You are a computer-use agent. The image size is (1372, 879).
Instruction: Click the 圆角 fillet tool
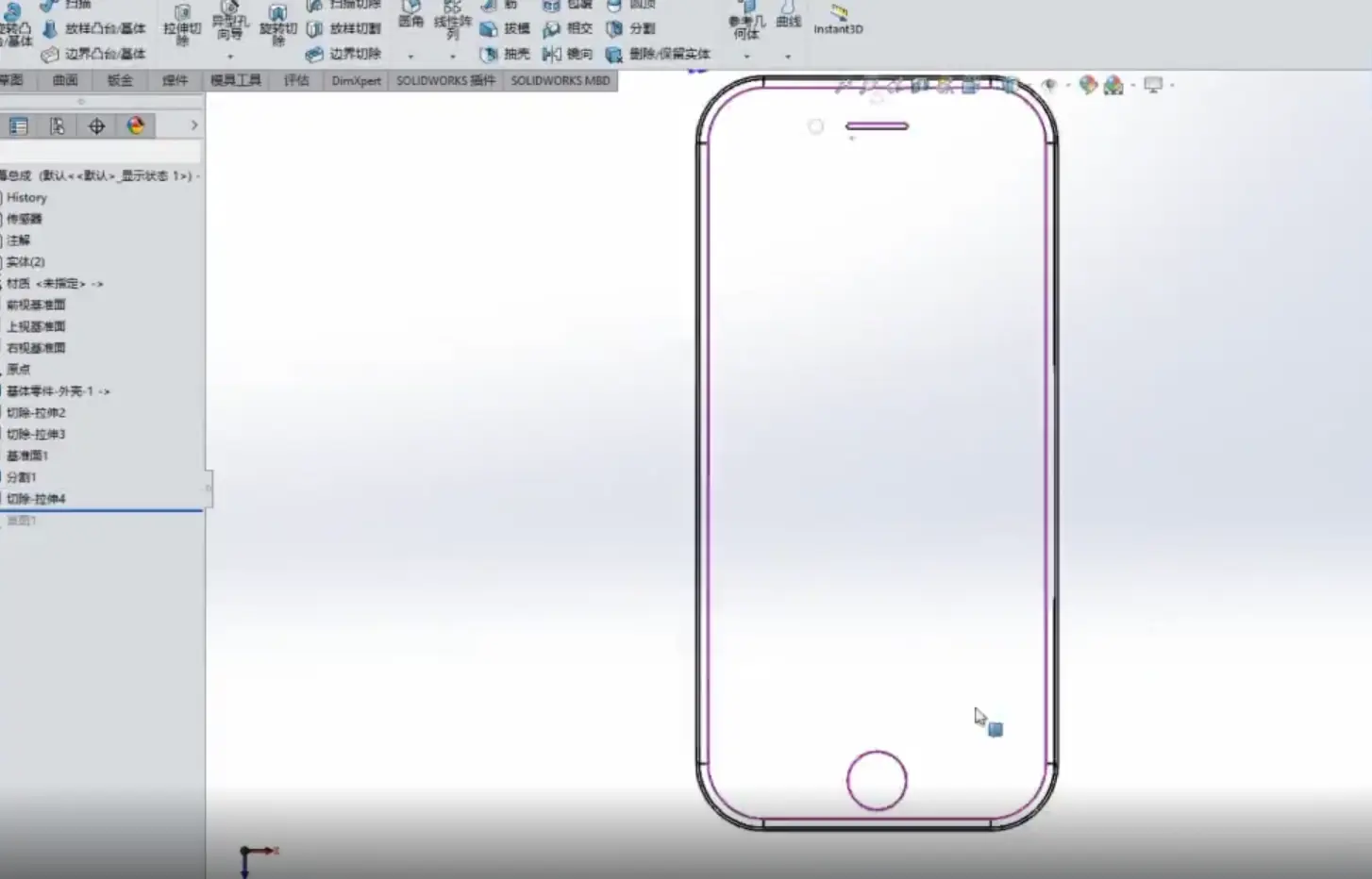[410, 14]
